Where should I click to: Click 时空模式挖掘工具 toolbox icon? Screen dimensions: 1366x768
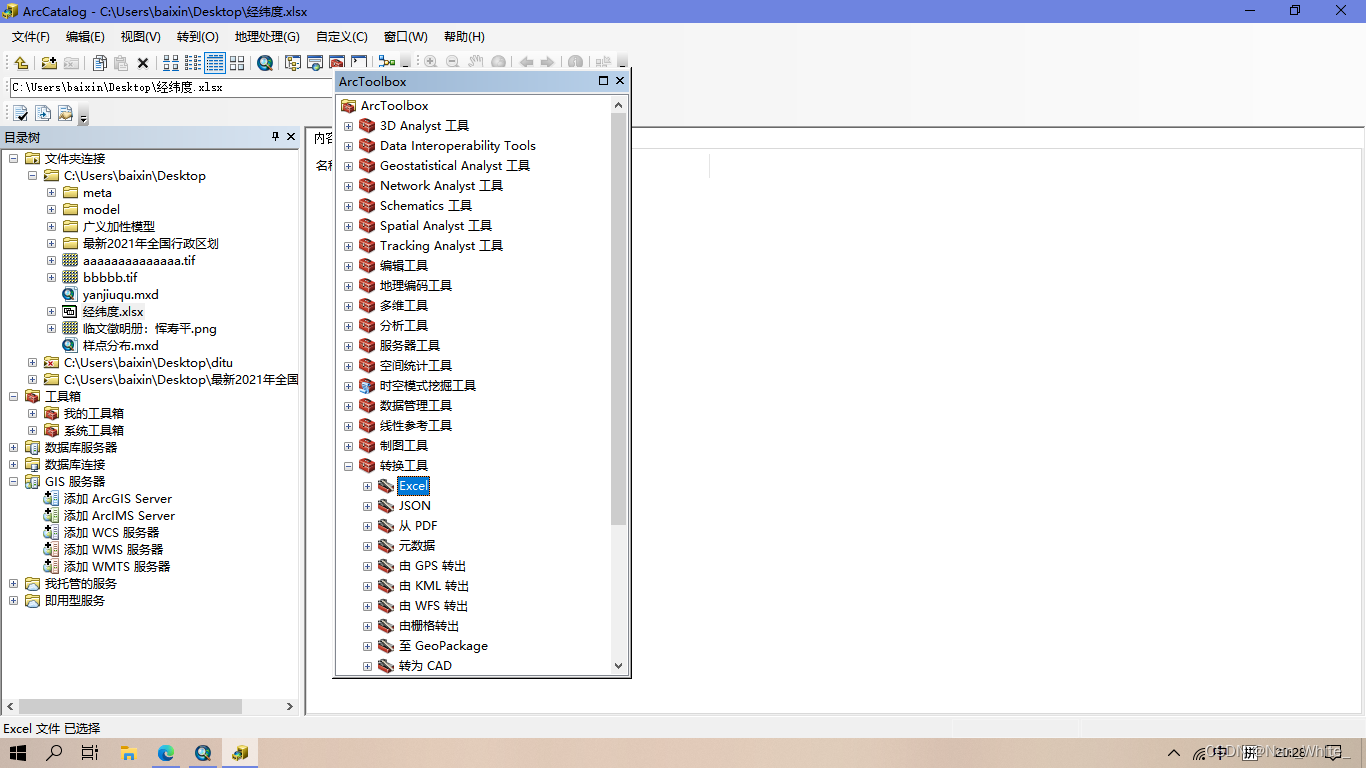coord(367,386)
